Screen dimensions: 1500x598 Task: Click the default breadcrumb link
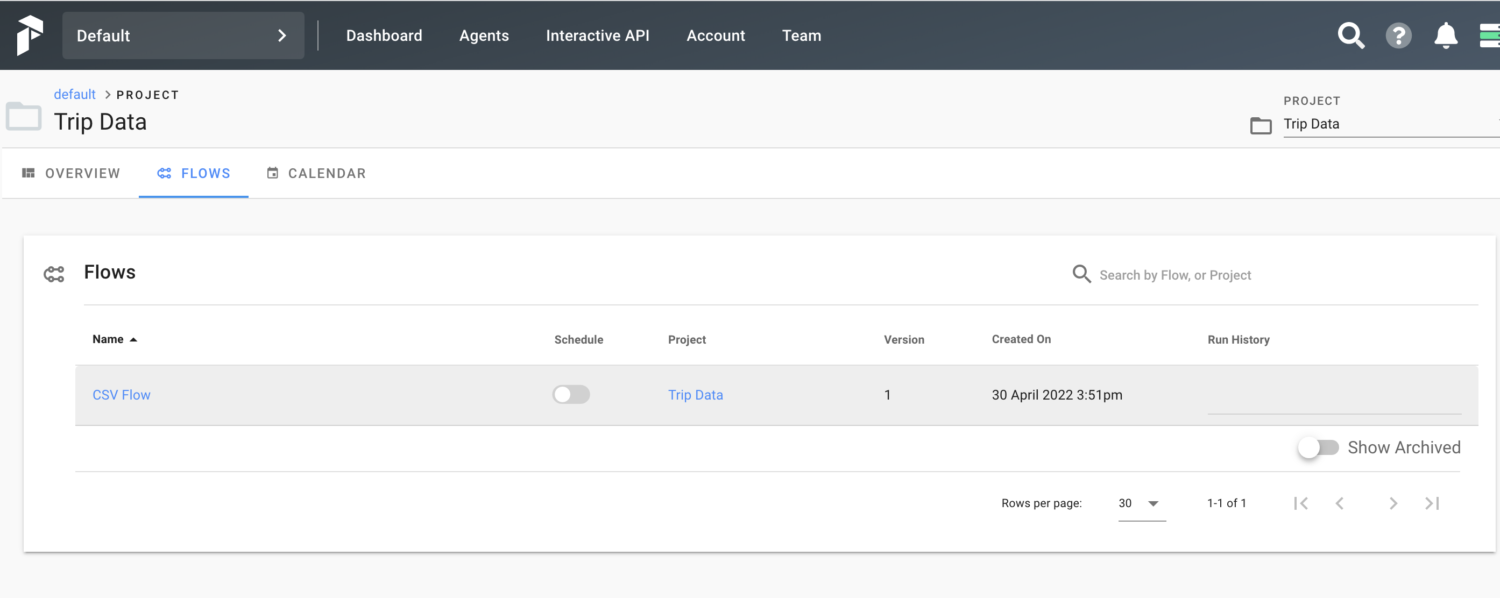75,94
